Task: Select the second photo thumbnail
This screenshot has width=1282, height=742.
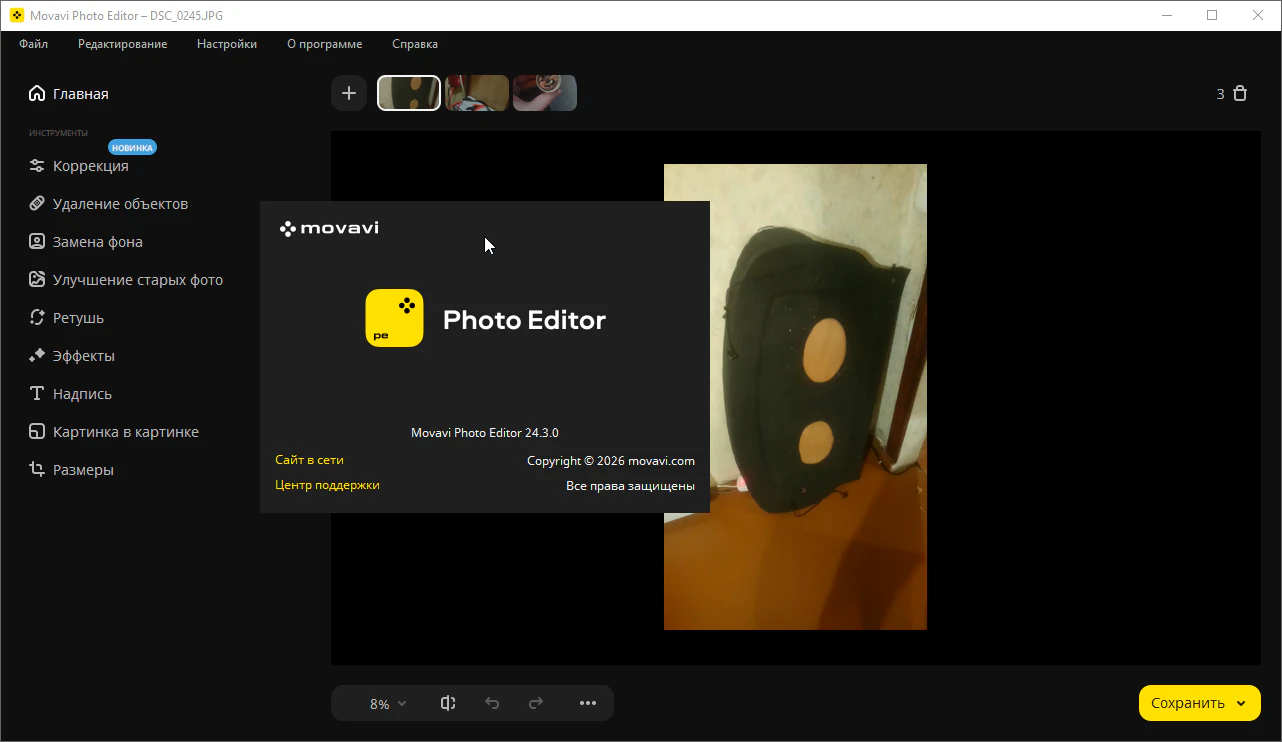Action: click(477, 93)
